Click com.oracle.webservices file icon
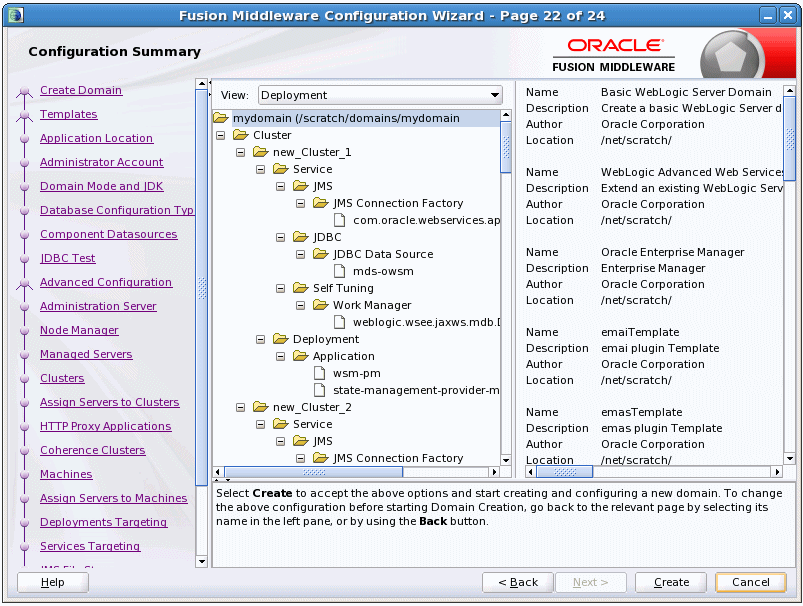803x606 pixels. tap(339, 220)
